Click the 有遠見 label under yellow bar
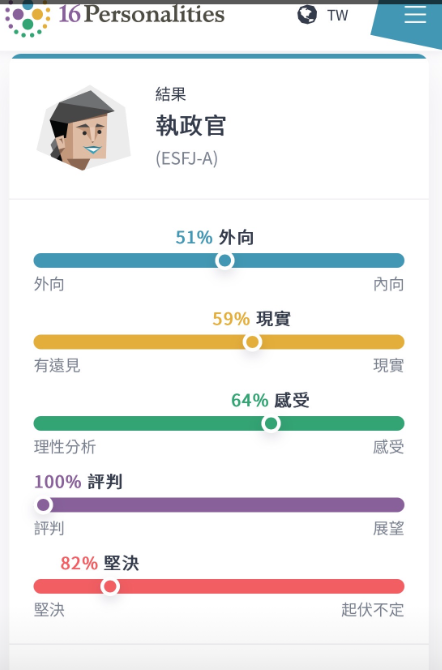The width and height of the screenshot is (442, 670). pyautogui.click(x=57, y=365)
